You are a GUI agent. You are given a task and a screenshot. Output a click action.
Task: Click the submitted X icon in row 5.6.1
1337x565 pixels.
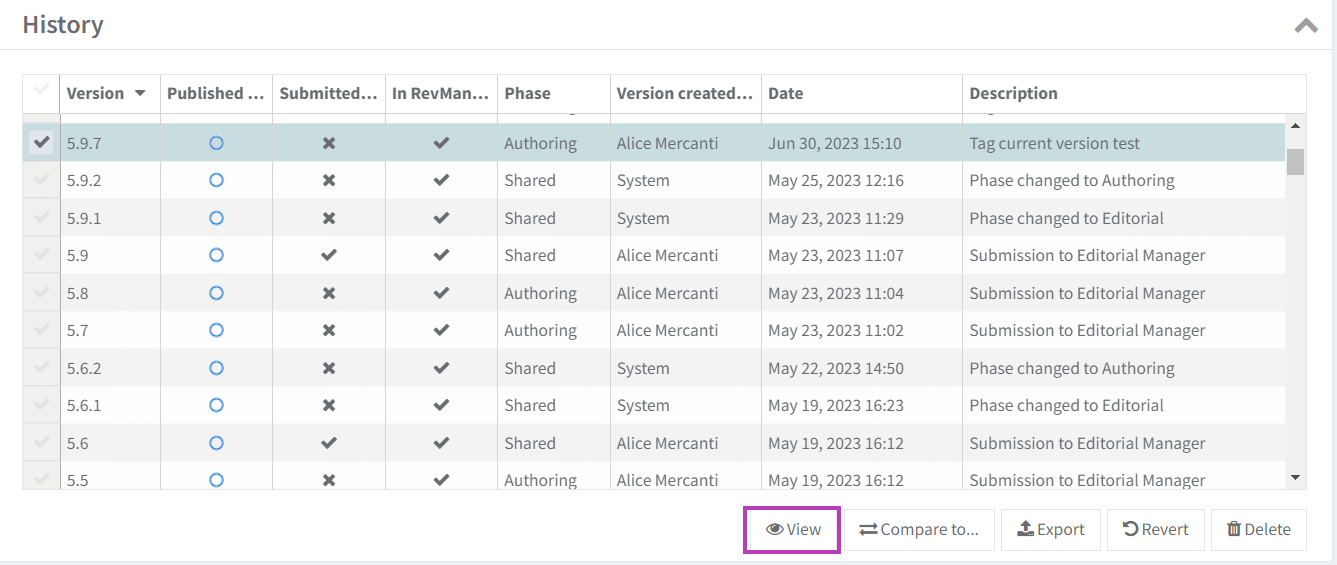click(328, 406)
